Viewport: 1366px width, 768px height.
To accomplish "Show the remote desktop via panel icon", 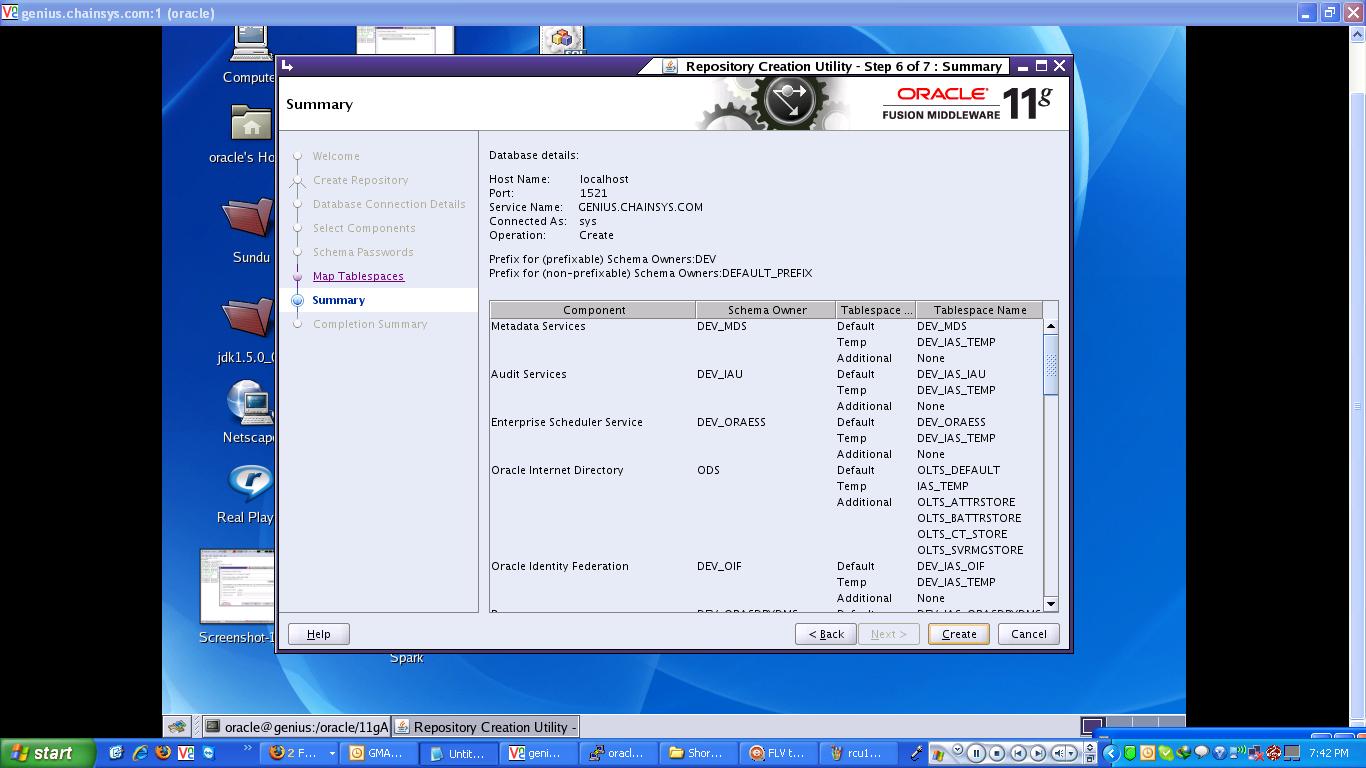I will tap(177, 727).
